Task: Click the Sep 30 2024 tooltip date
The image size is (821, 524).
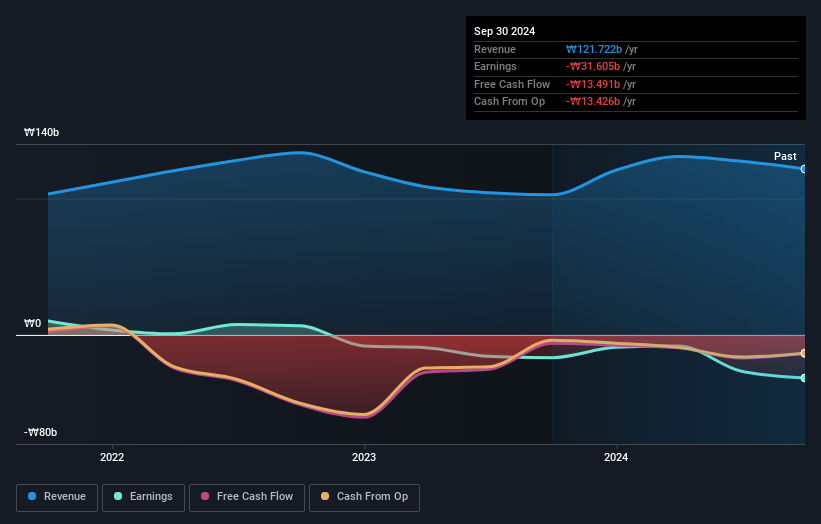Action: click(504, 31)
